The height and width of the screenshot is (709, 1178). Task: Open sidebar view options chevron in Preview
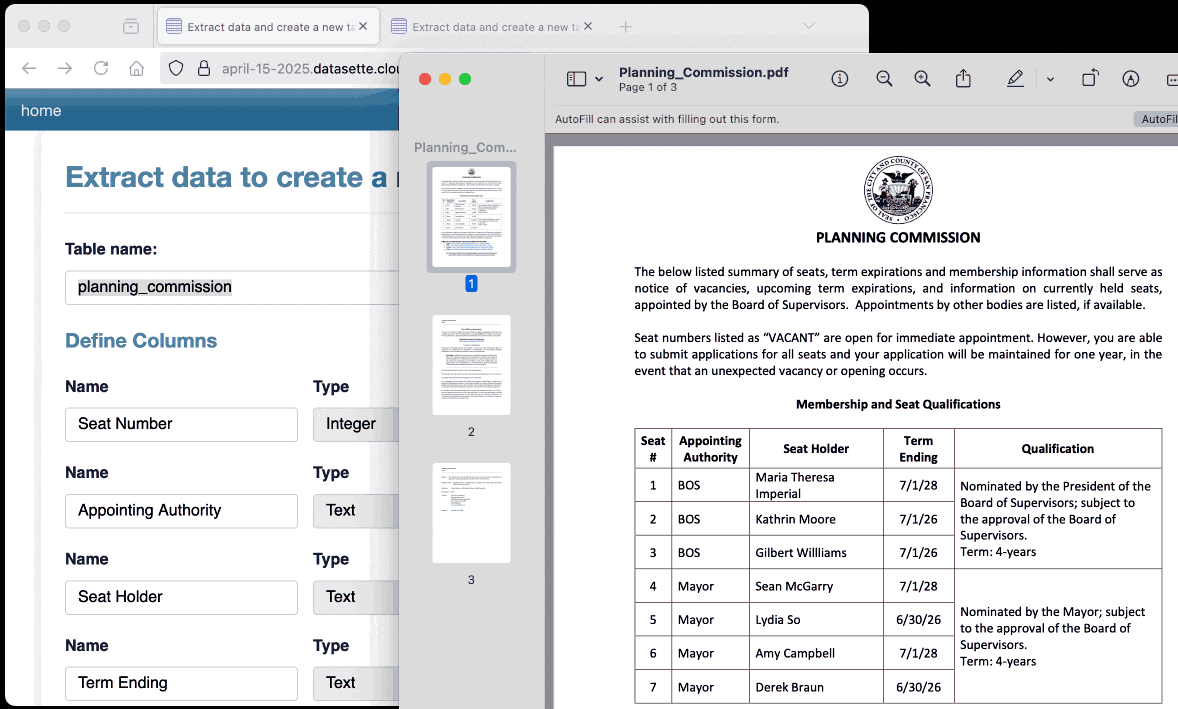click(599, 79)
